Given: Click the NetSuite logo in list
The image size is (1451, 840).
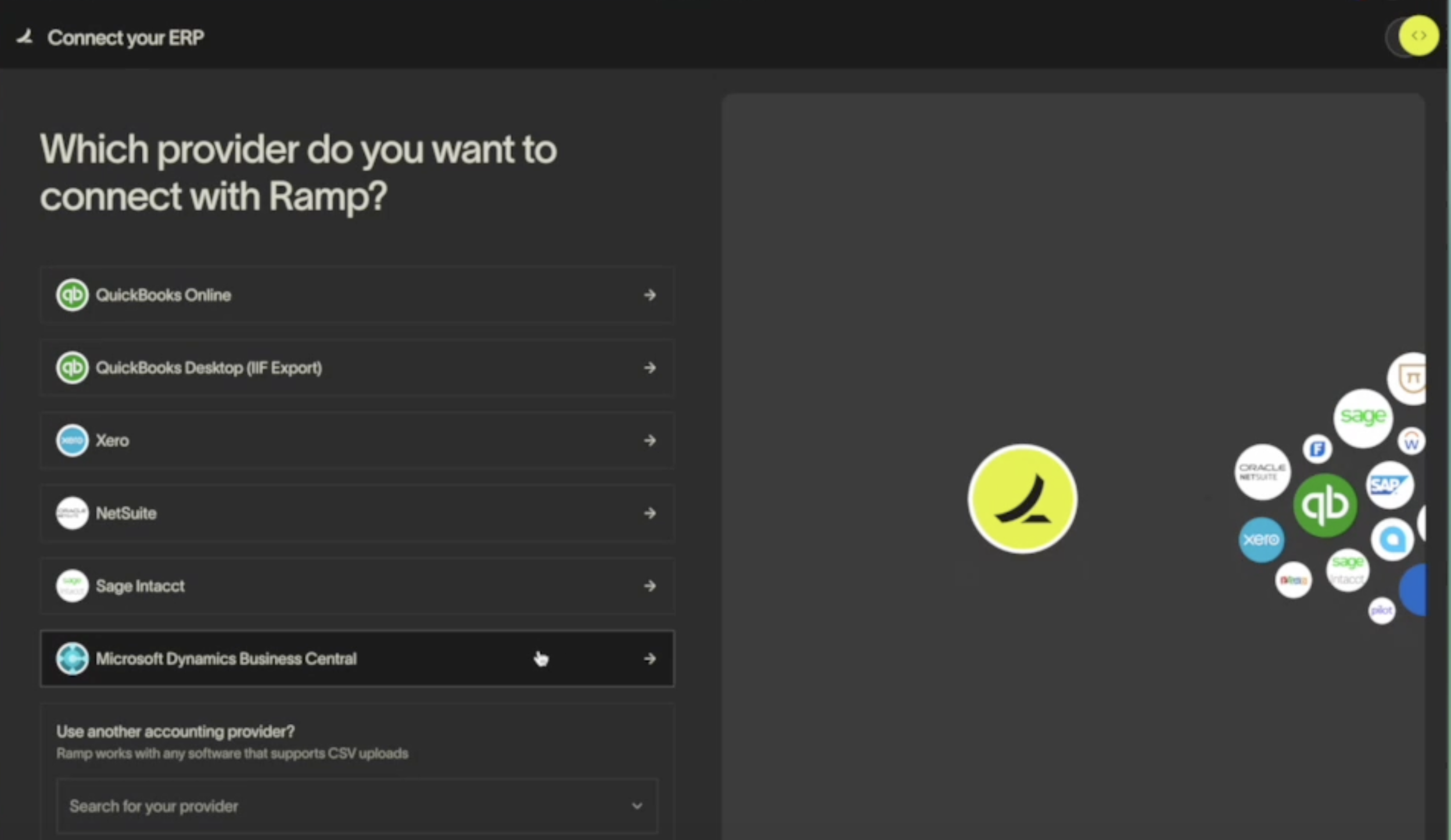Looking at the screenshot, I should coord(72,513).
